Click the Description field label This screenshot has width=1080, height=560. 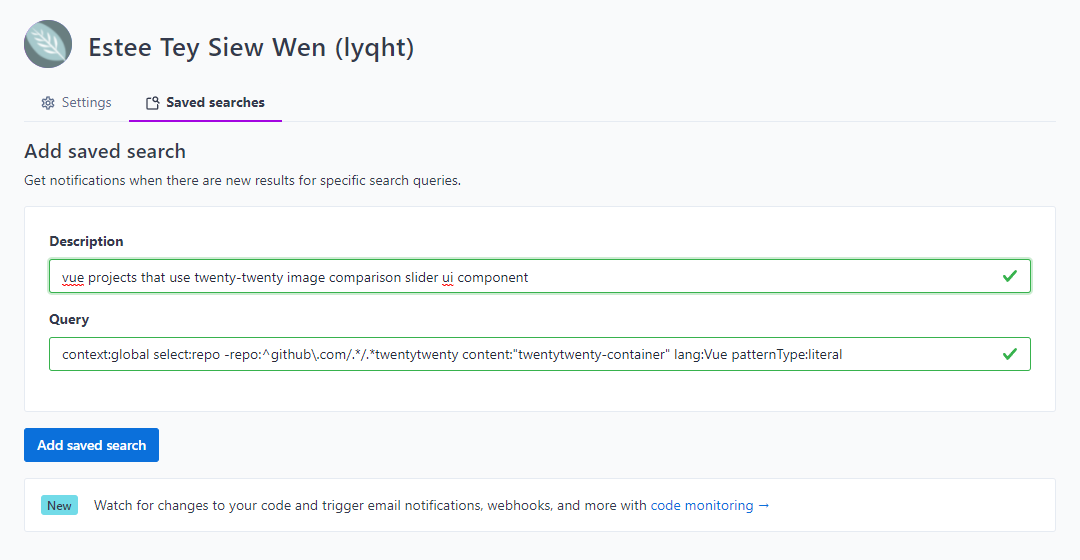point(86,241)
